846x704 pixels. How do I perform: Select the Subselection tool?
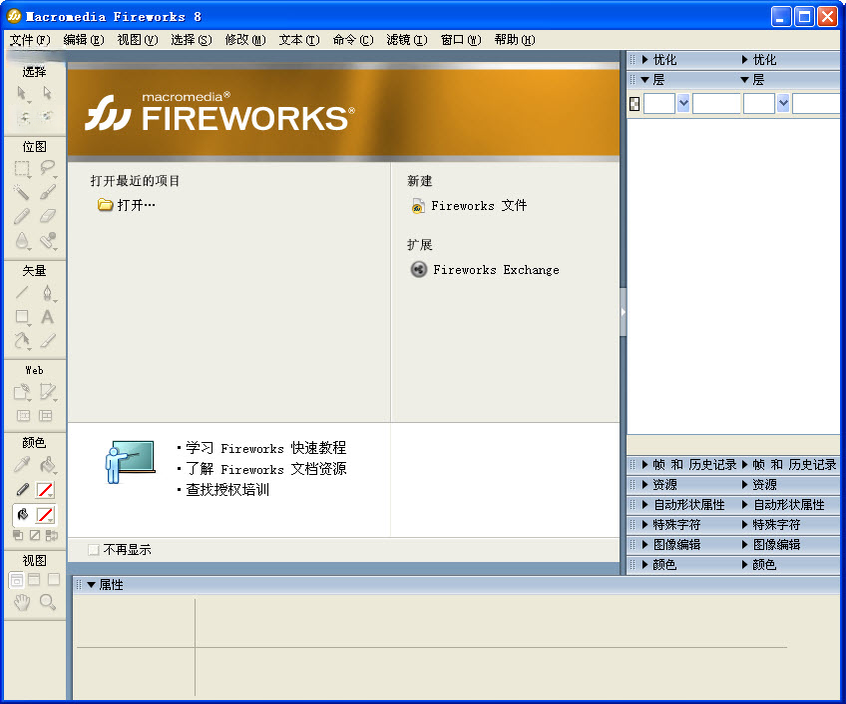[47, 93]
